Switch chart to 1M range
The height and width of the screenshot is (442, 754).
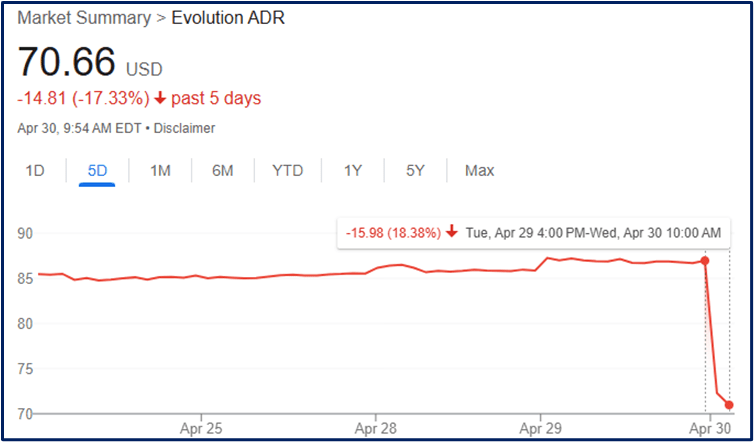coord(160,171)
